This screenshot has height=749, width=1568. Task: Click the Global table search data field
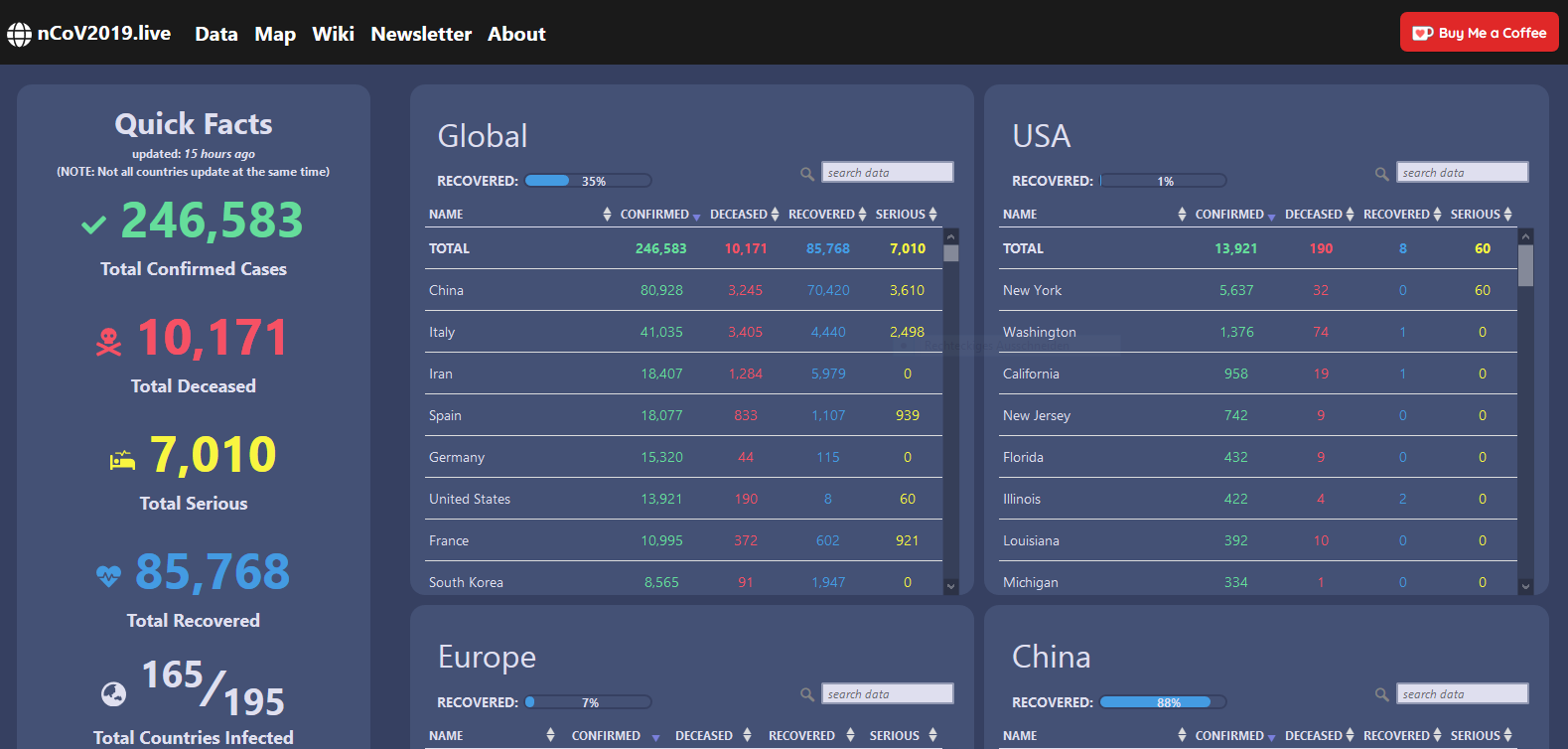[x=888, y=172]
